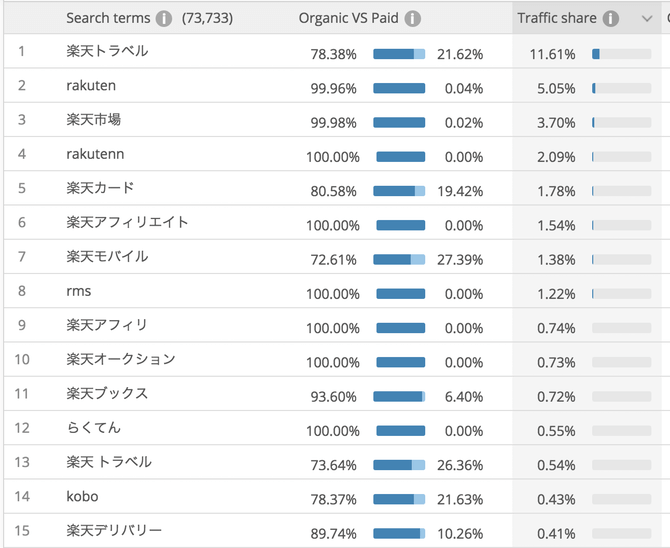Select the 楽天ブックス keyword

pos(107,394)
